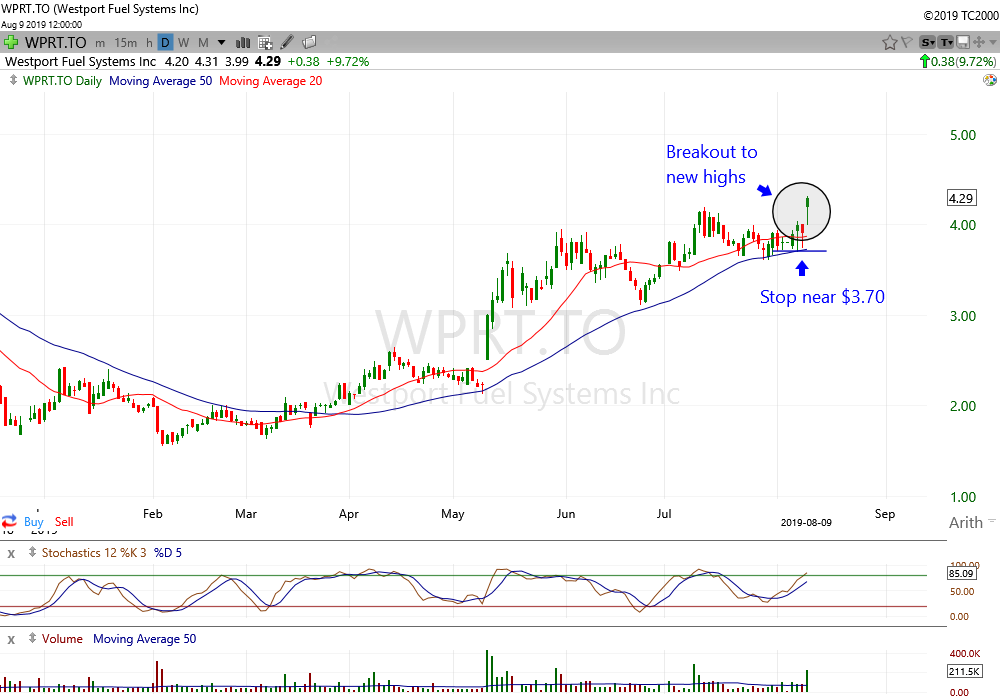Viewport: 1000px width, 700px height.
Task: Open the color palette icon below price change
Action: (x=990, y=80)
